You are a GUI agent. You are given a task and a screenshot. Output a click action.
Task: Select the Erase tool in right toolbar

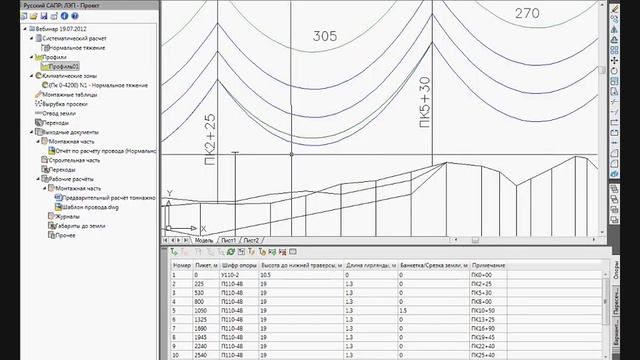click(x=614, y=9)
